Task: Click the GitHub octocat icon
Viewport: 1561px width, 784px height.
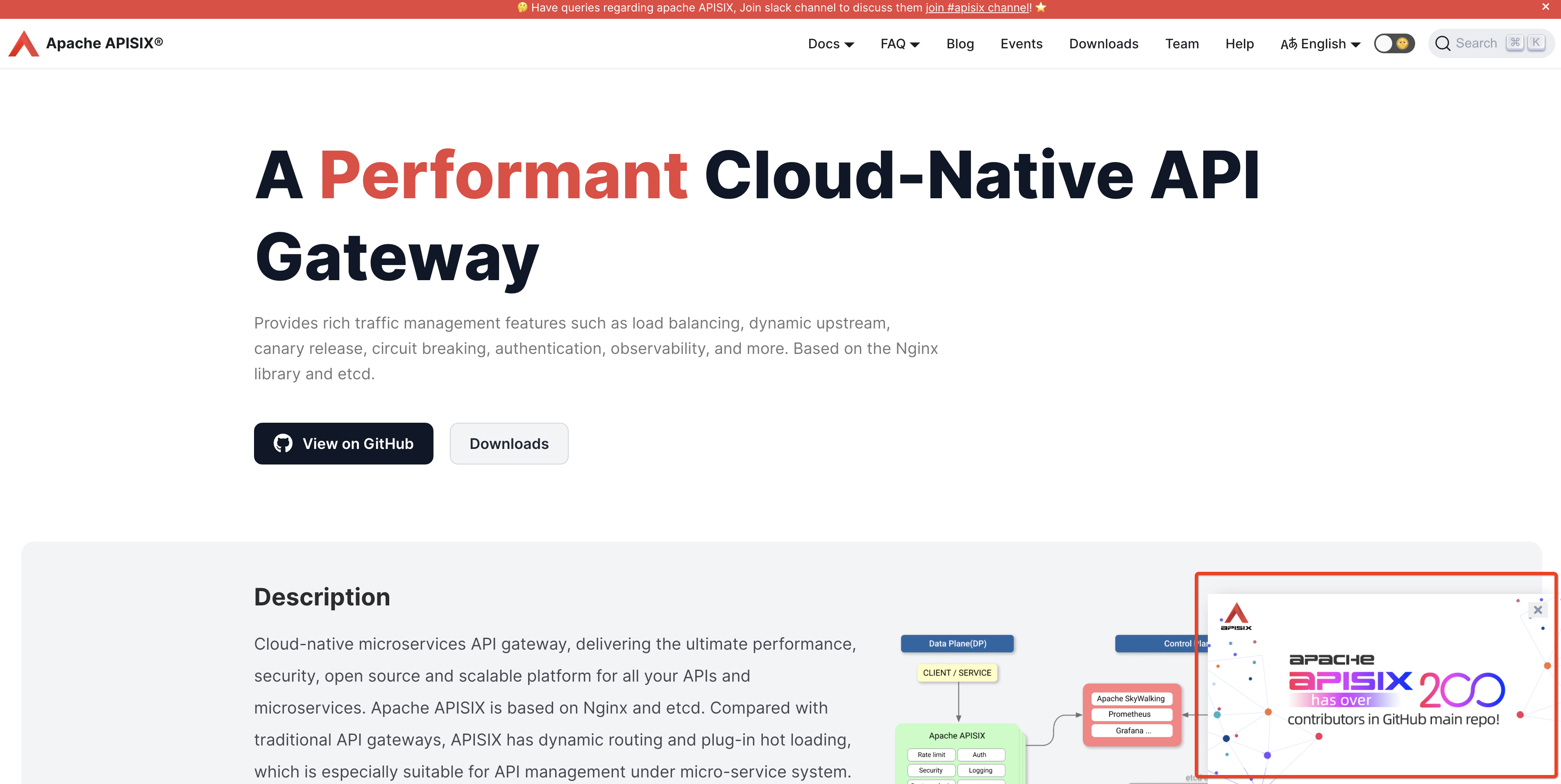Action: click(282, 444)
